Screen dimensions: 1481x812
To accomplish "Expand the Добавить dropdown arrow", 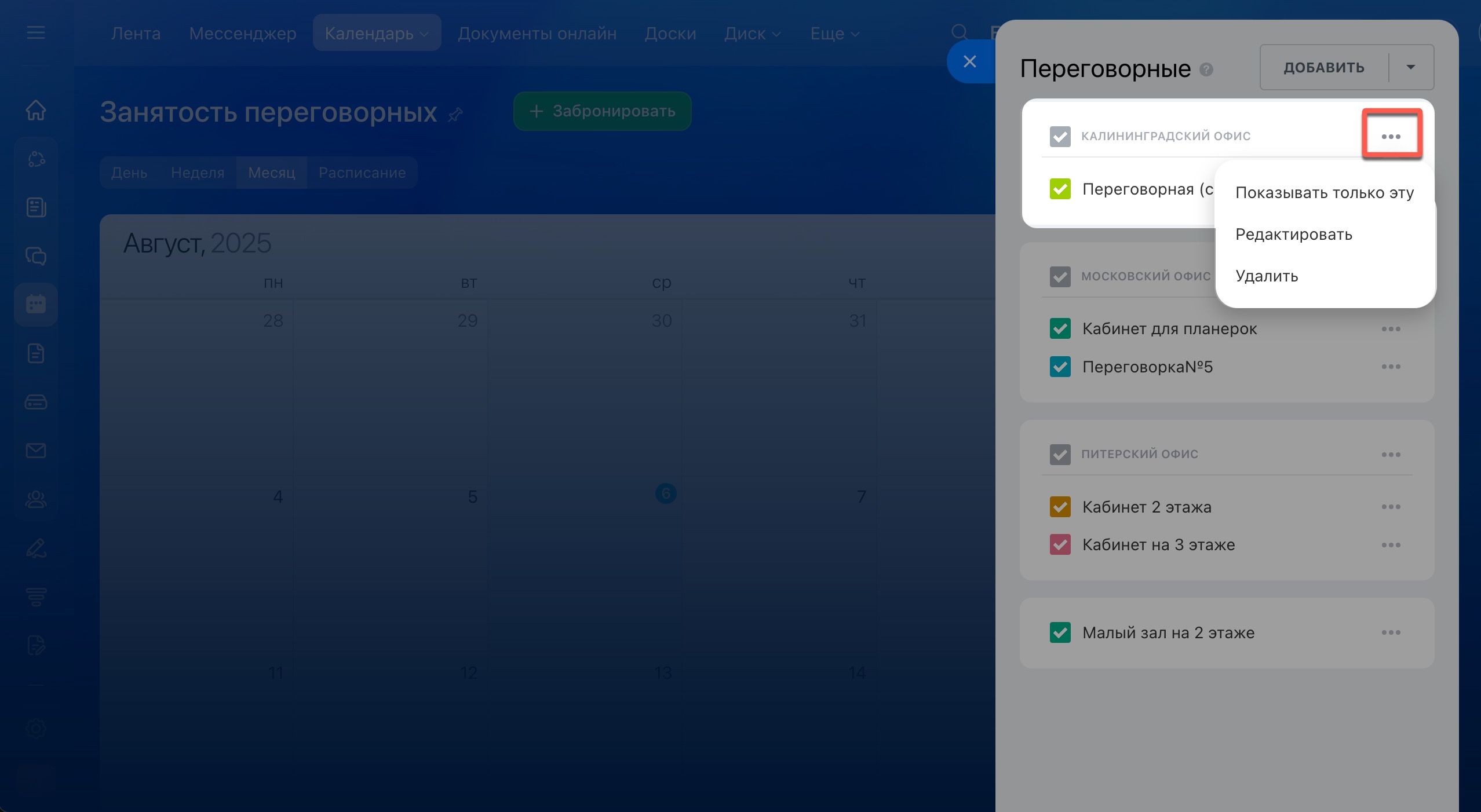I will tap(1411, 67).
